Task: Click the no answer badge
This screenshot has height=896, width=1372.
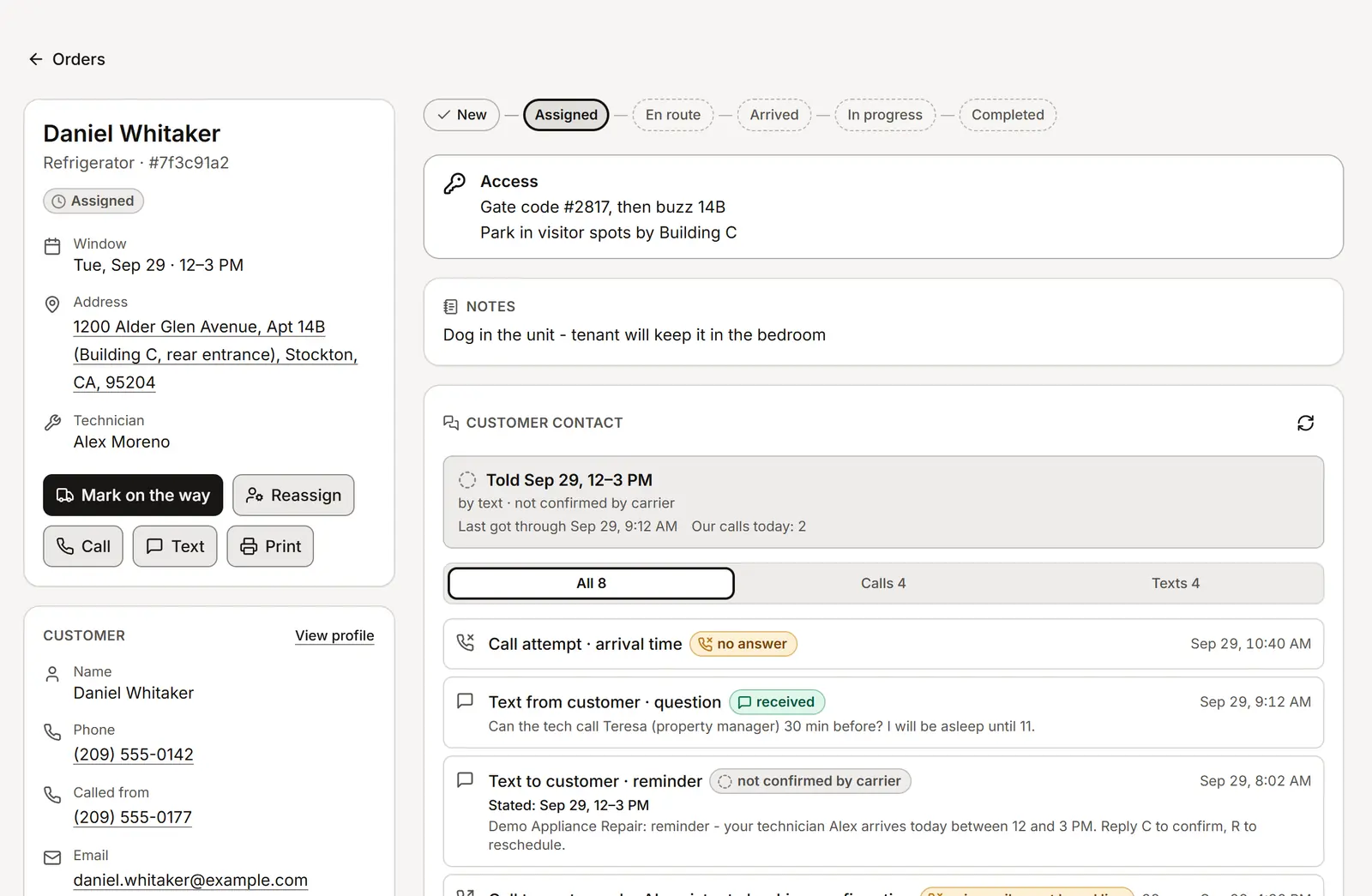Action: click(x=743, y=644)
